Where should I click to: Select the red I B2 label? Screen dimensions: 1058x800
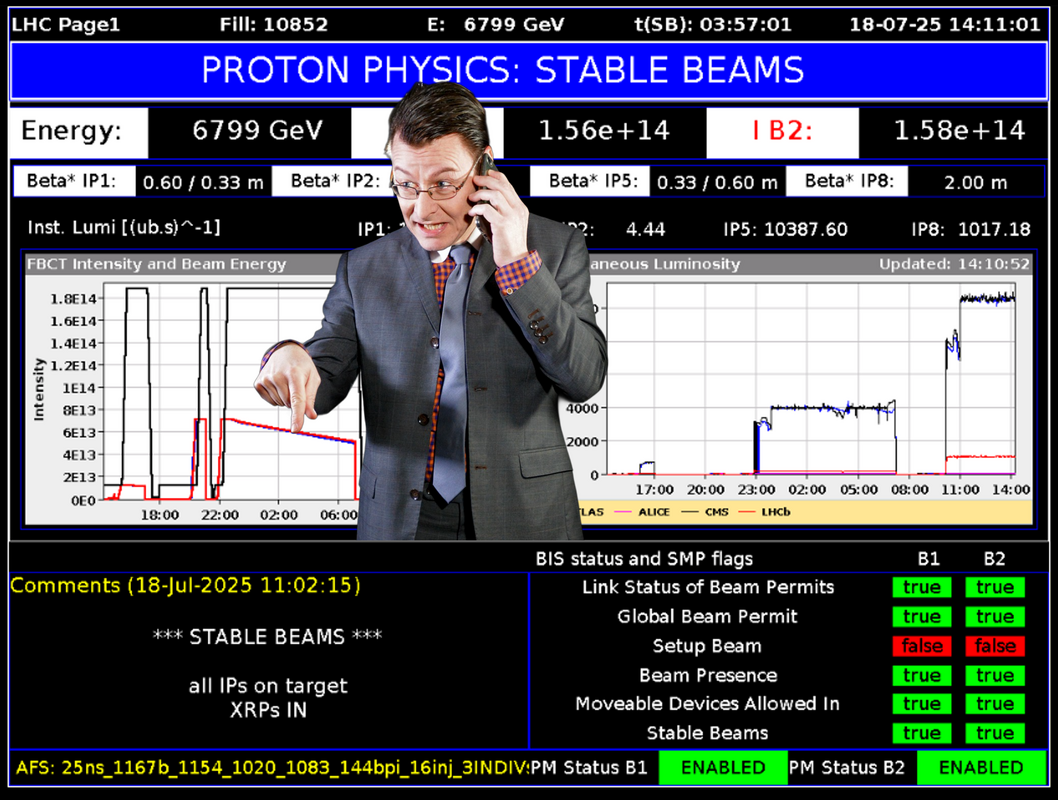coord(782,131)
